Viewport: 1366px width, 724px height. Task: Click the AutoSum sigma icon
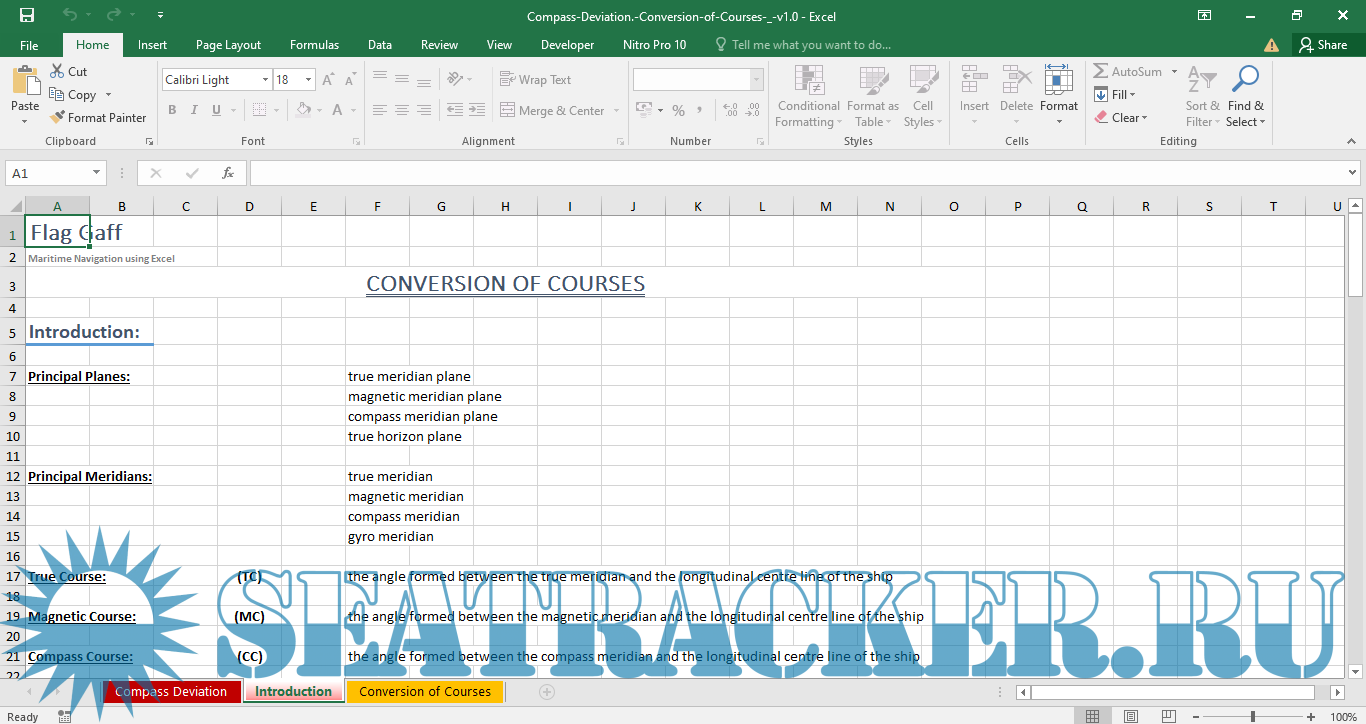pyautogui.click(x=1101, y=72)
